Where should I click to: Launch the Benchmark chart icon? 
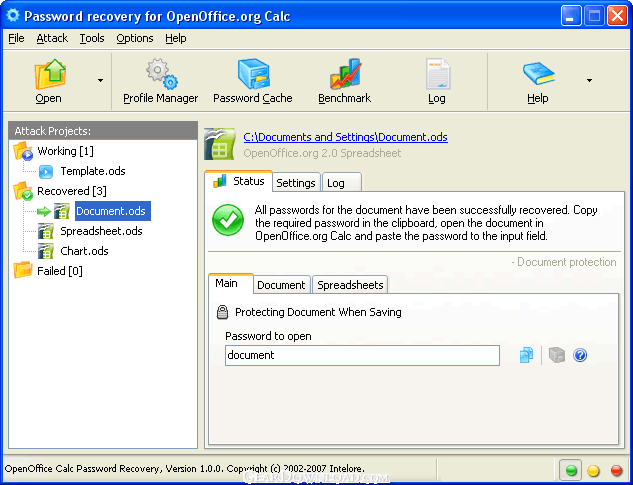click(x=345, y=74)
